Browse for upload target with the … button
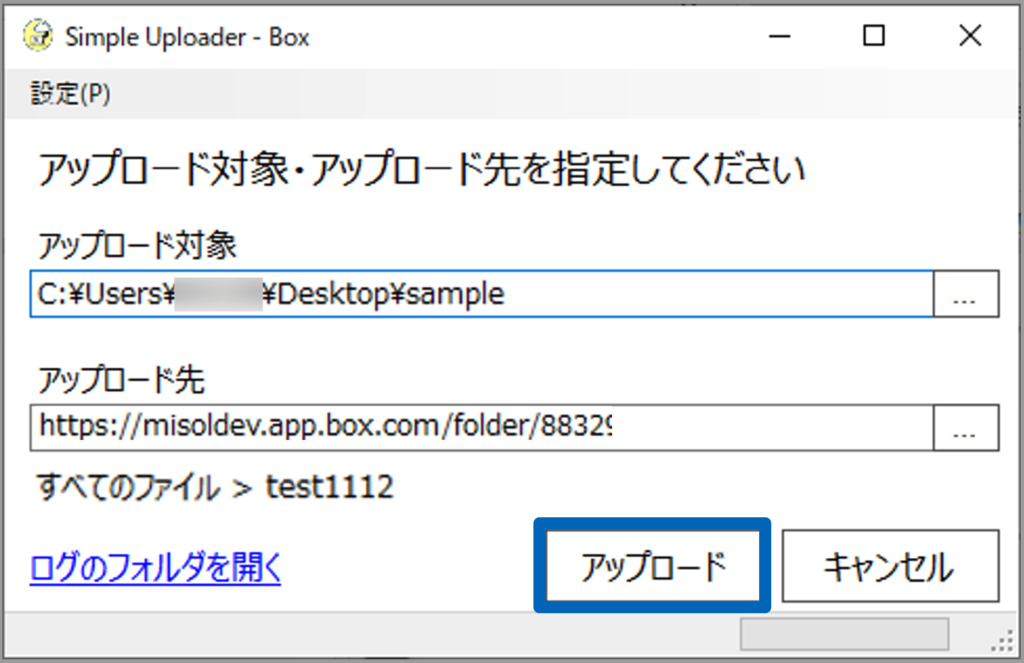The height and width of the screenshot is (663, 1024). tap(965, 294)
